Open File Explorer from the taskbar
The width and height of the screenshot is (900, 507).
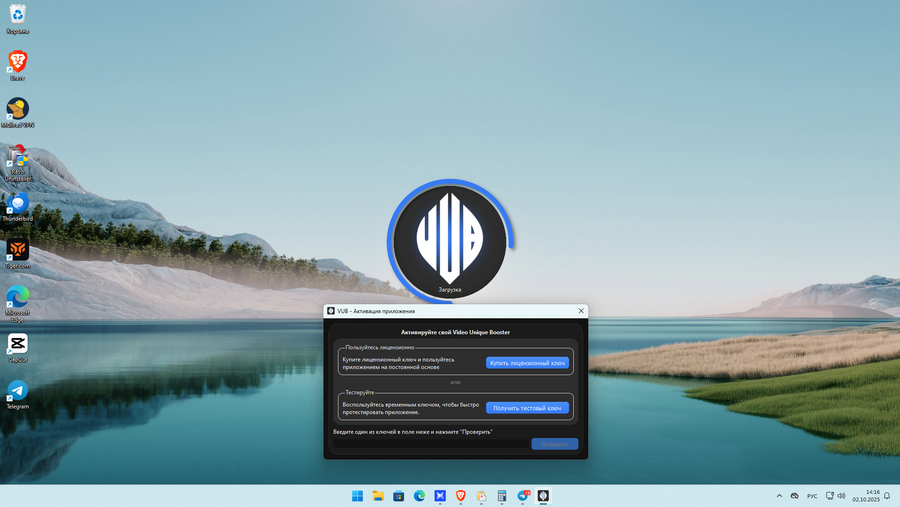coord(378,496)
